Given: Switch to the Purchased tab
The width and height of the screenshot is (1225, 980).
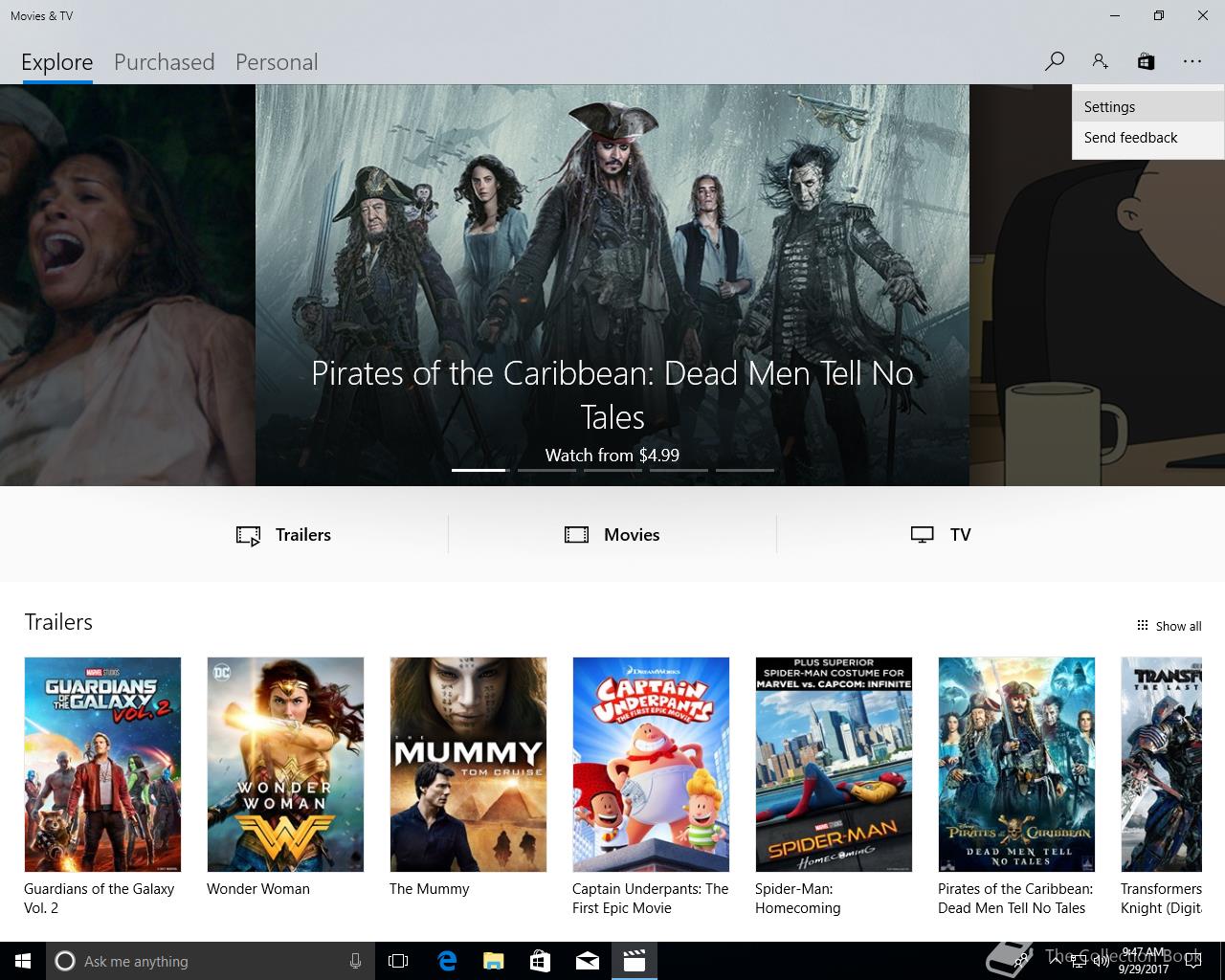Looking at the screenshot, I should pos(164,62).
